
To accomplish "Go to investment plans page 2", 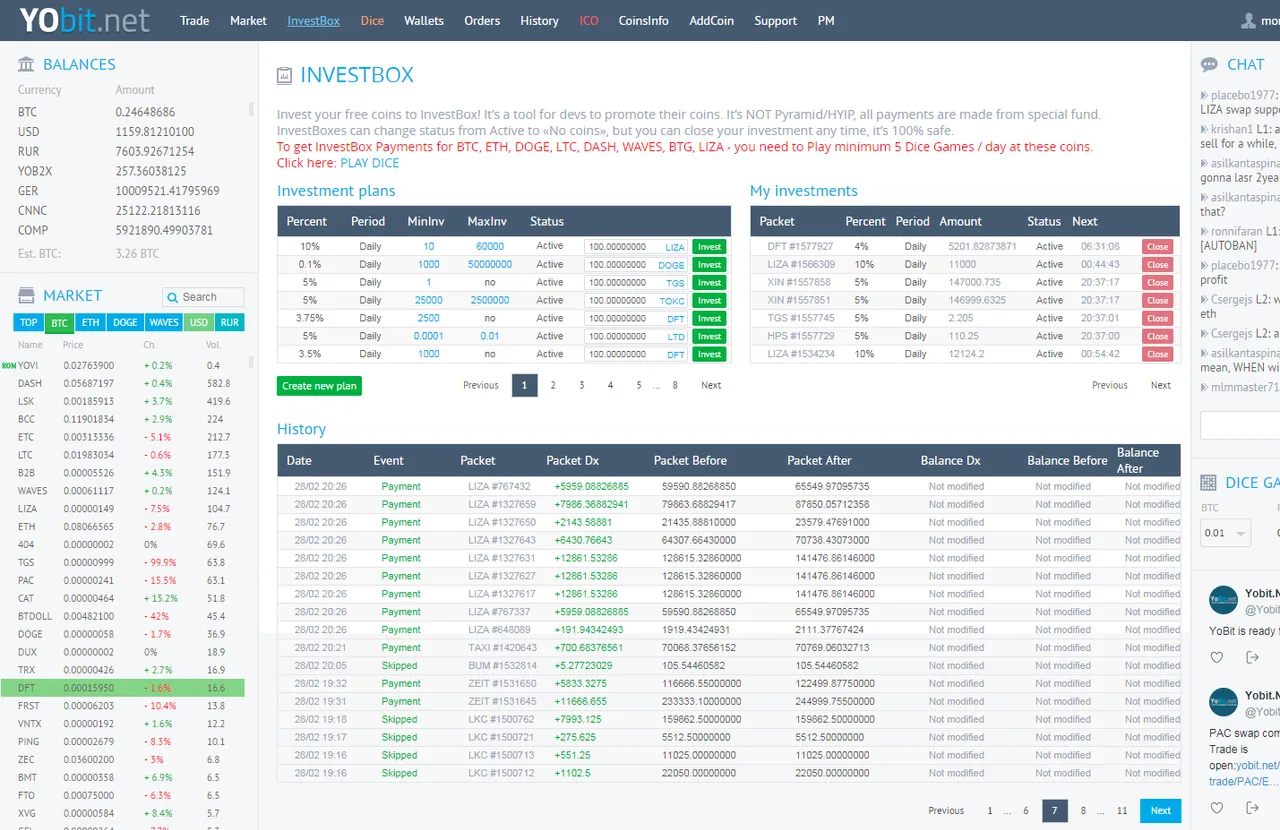I will click(553, 385).
